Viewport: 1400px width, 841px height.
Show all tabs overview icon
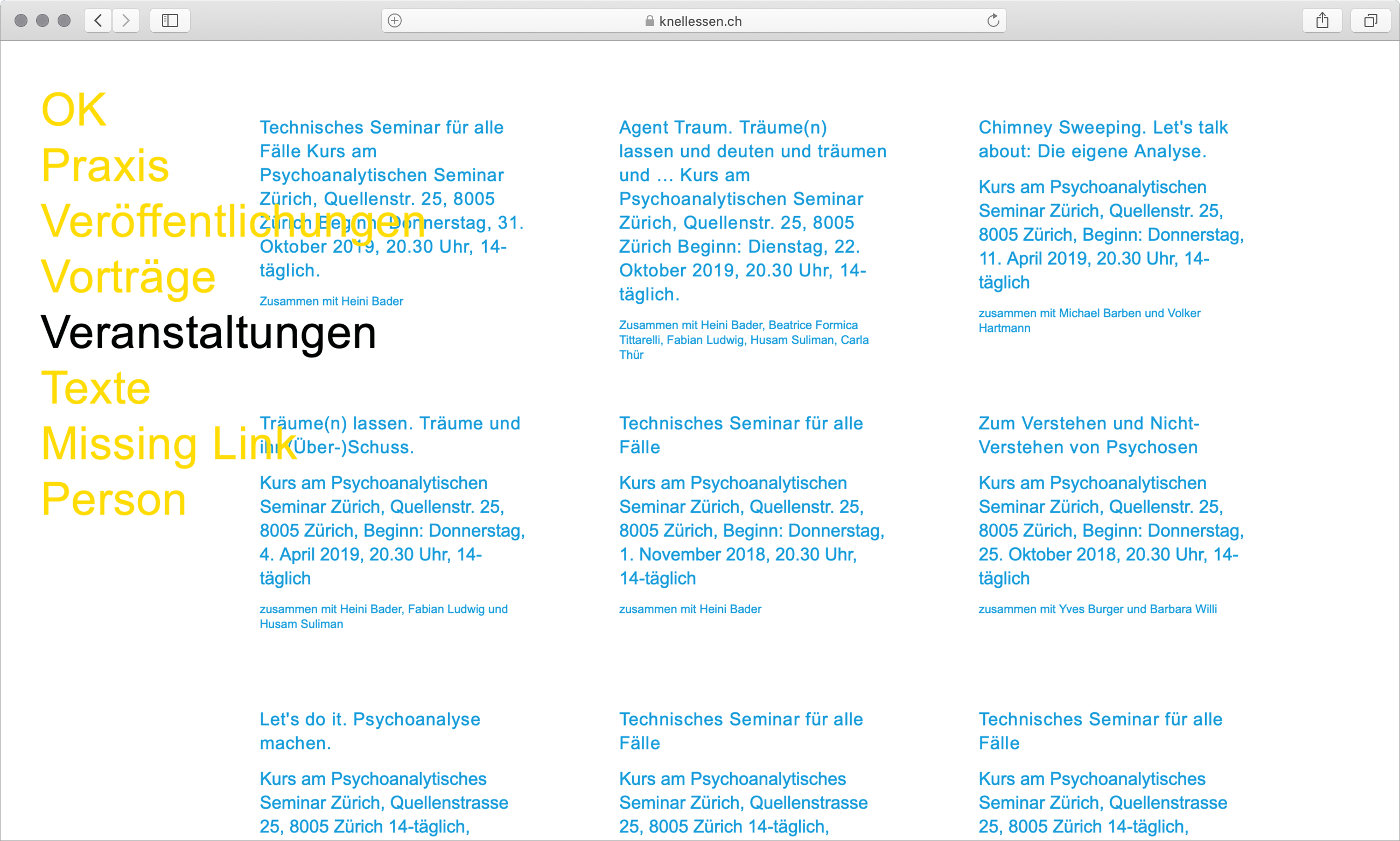[1370, 21]
